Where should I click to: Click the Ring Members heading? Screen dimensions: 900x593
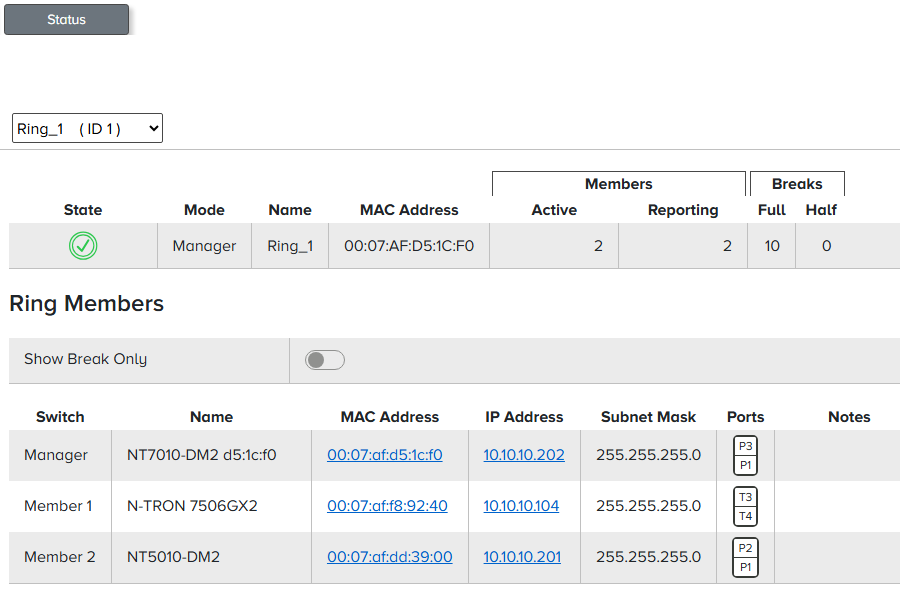87,303
